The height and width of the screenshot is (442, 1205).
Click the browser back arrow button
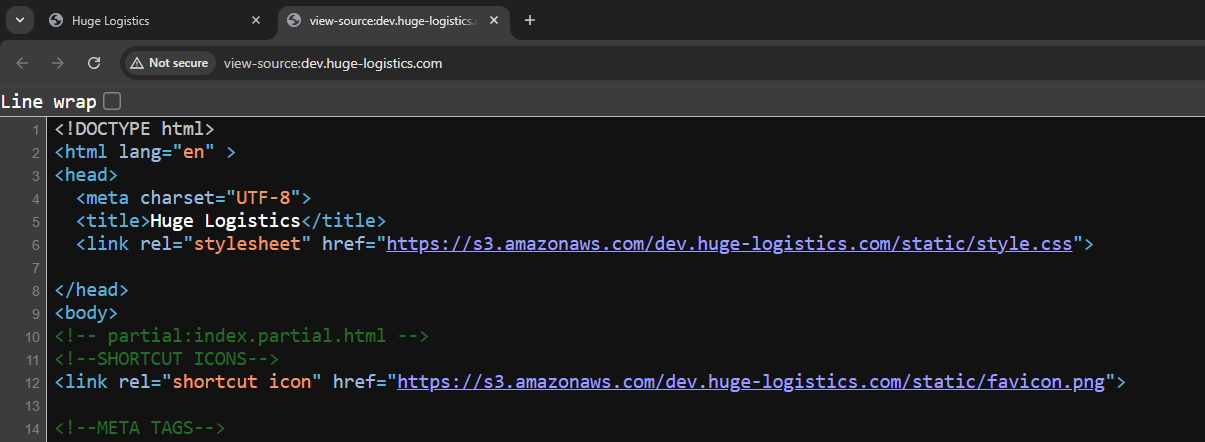coord(23,63)
